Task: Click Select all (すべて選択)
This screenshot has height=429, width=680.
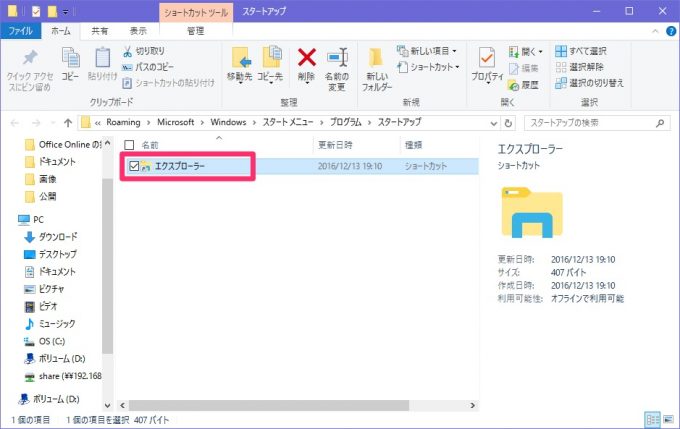Action: tap(581, 51)
